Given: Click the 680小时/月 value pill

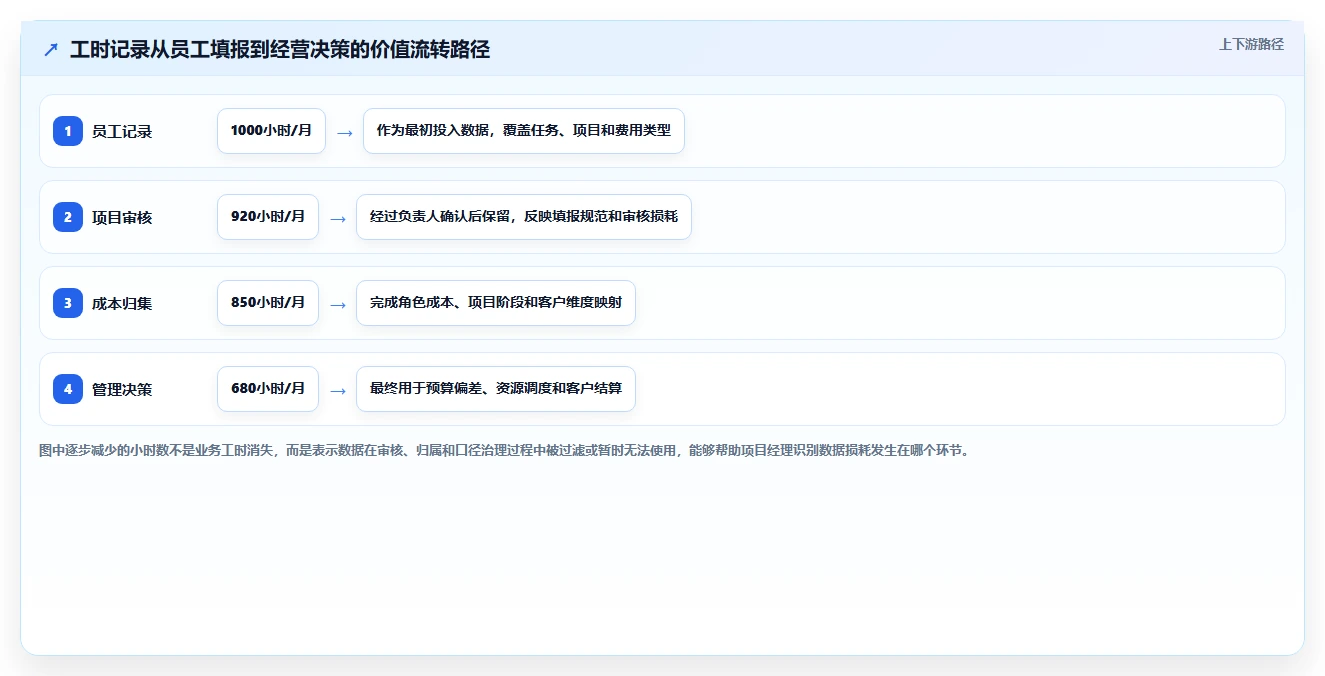Looking at the screenshot, I should point(268,389).
